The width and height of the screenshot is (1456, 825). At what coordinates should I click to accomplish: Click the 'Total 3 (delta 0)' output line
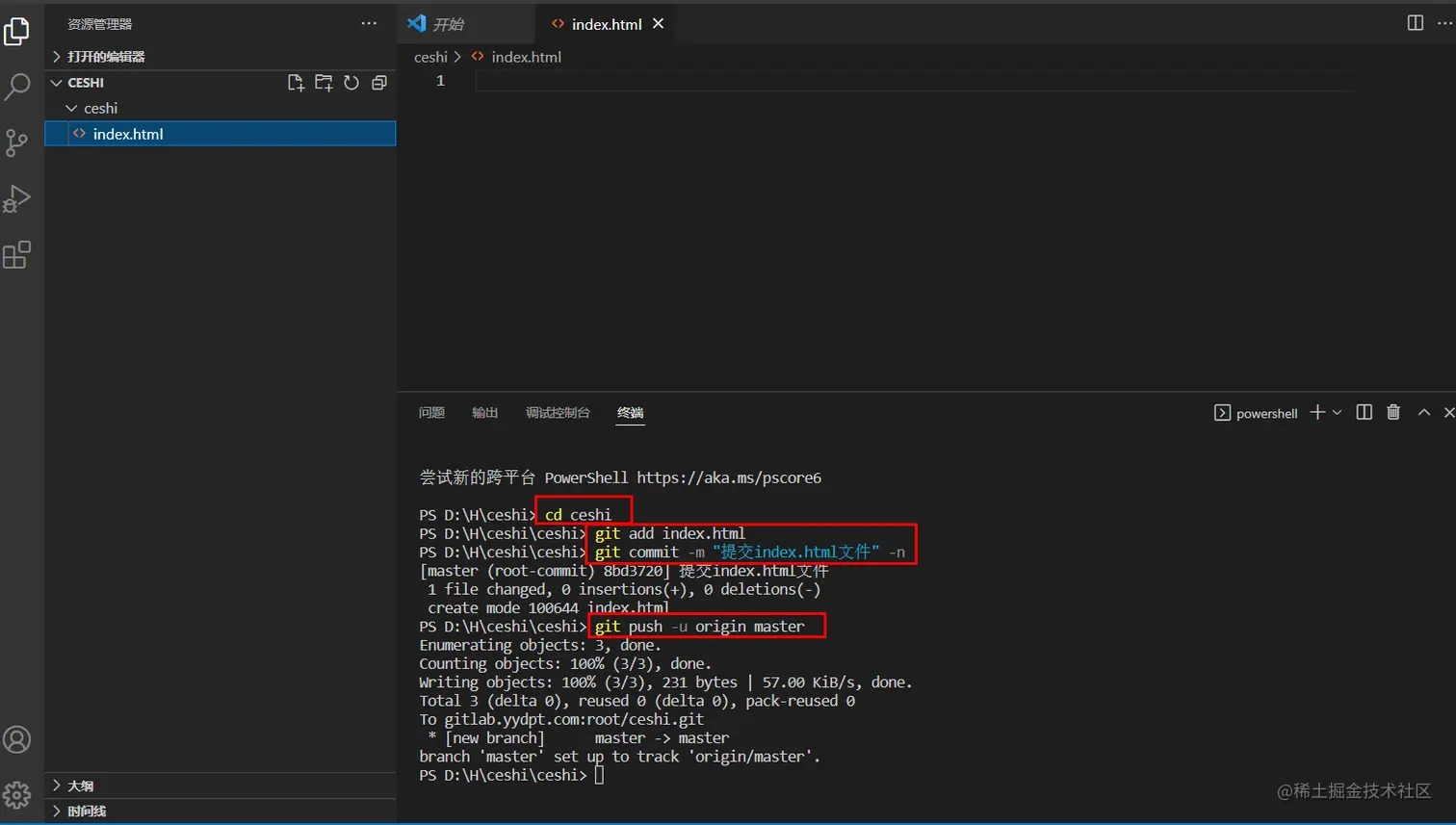click(x=637, y=701)
